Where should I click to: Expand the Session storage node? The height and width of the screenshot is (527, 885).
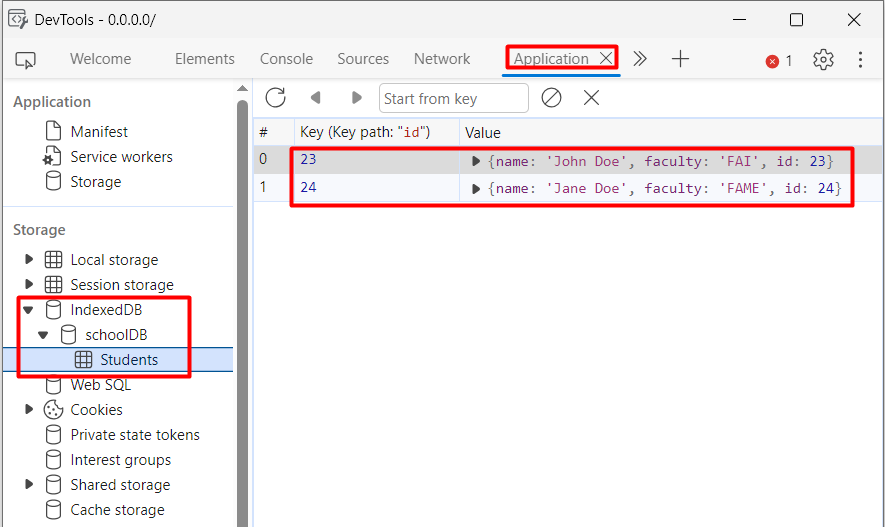(x=28, y=284)
